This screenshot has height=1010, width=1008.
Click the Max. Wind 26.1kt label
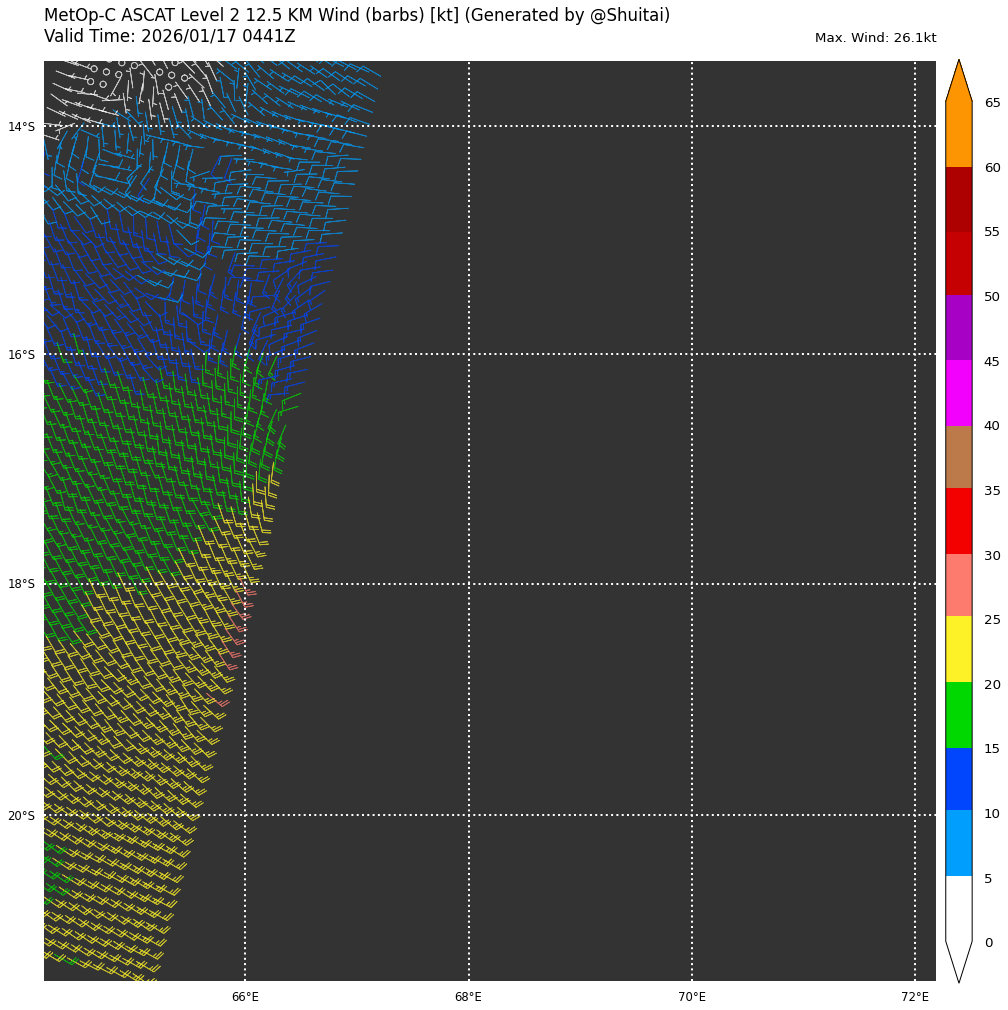tap(875, 38)
